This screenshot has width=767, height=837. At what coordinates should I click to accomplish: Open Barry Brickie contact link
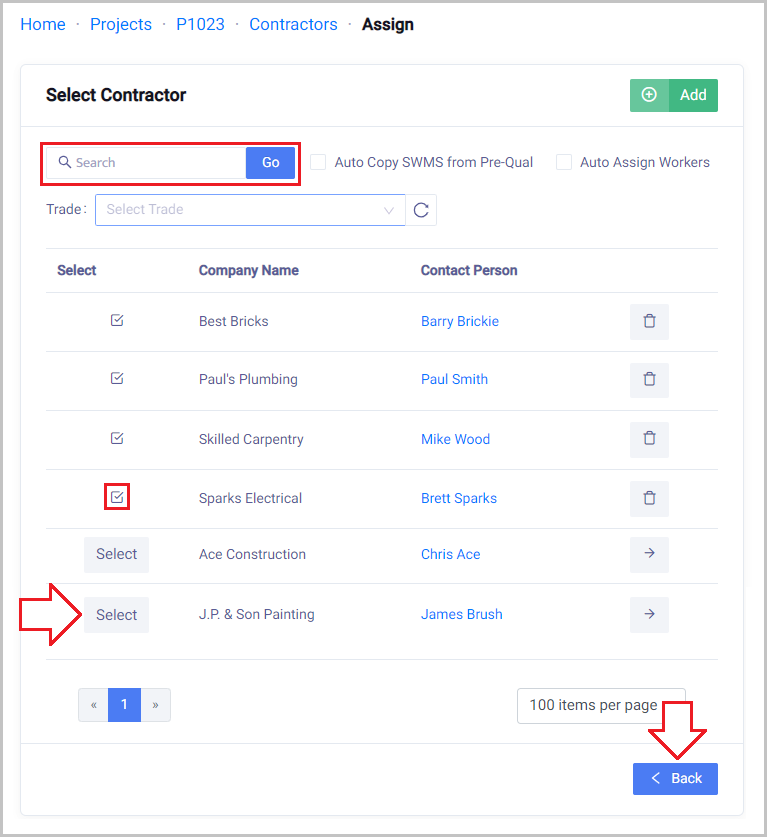coord(459,321)
